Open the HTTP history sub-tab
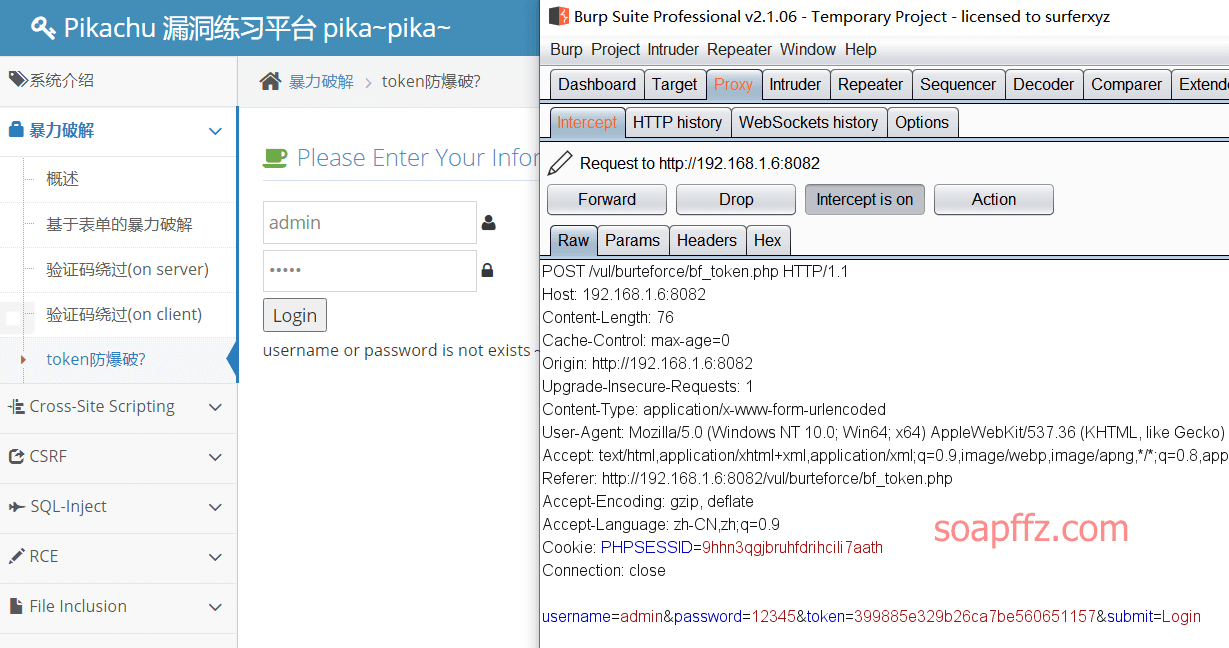 [x=677, y=122]
